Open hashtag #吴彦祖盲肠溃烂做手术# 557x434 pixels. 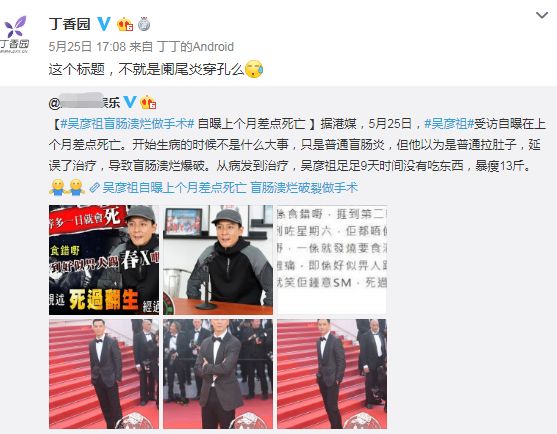coord(128,124)
